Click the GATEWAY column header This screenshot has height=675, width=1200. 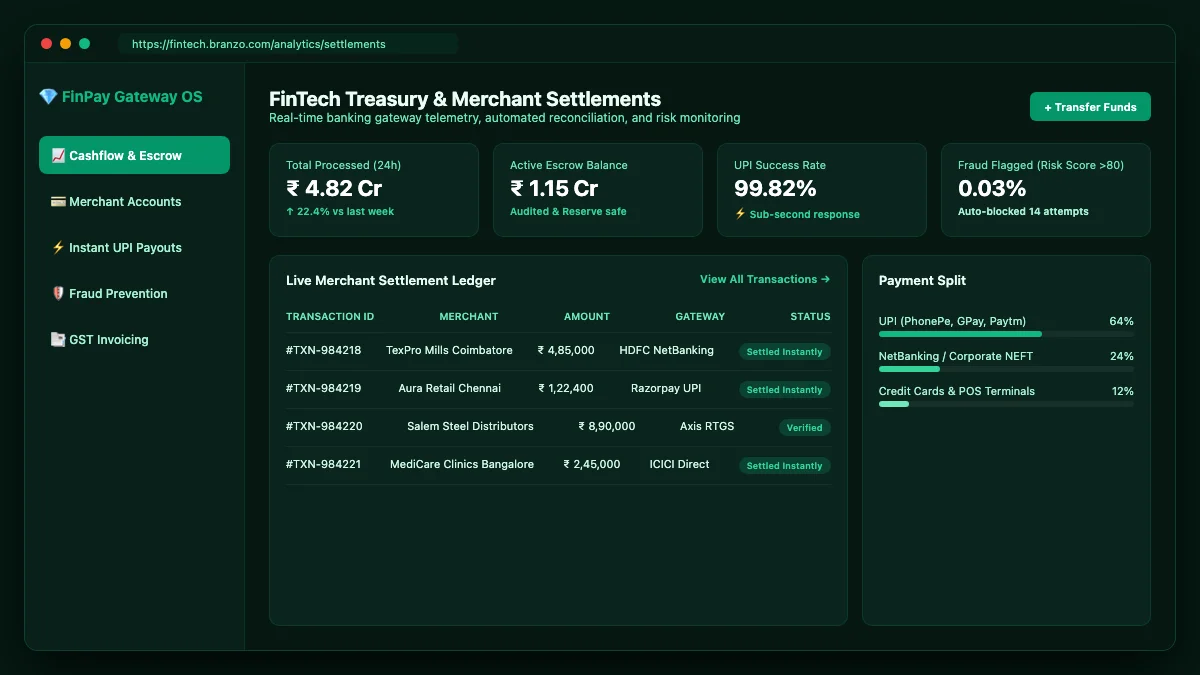(x=700, y=317)
